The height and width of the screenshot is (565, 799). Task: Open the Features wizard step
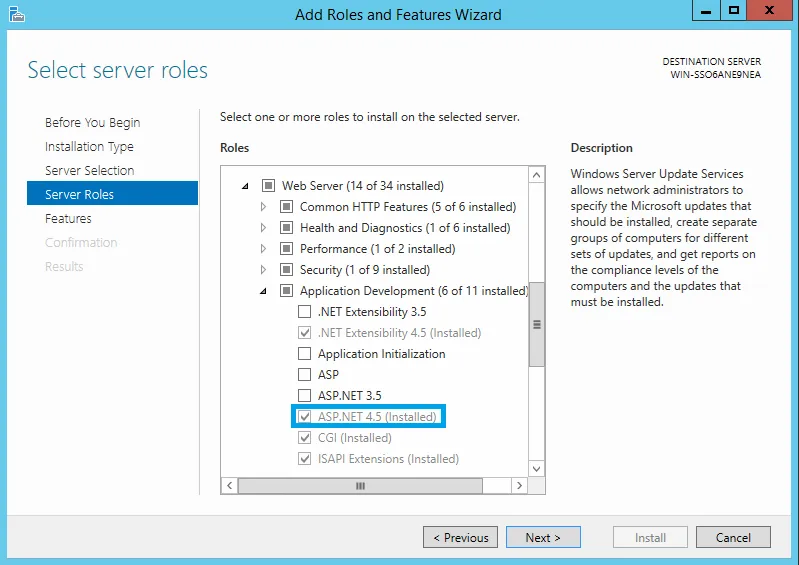[68, 219]
